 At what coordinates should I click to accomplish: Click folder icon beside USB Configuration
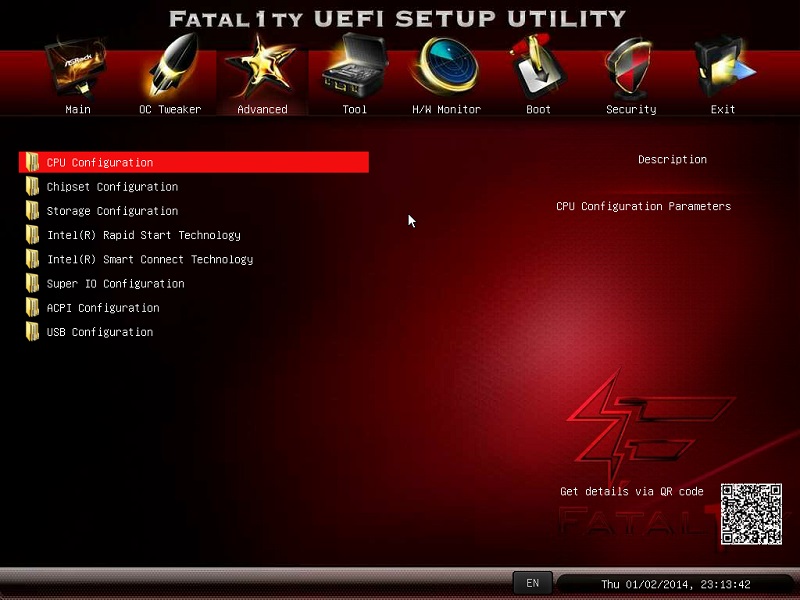32,332
